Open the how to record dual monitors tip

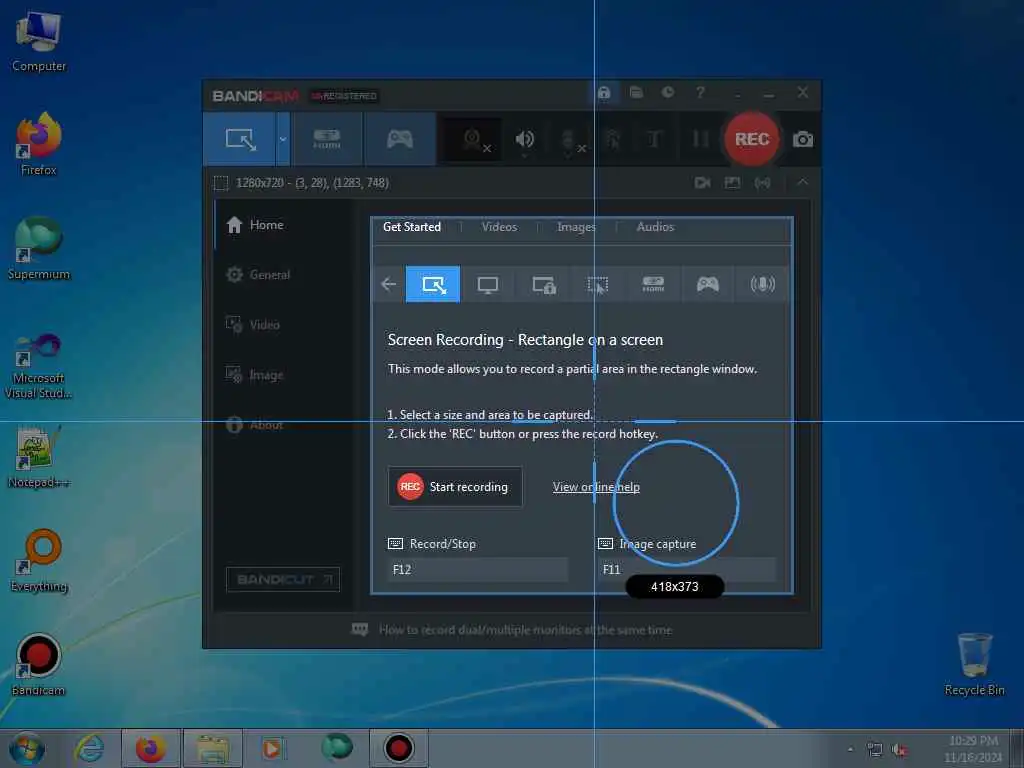point(525,630)
